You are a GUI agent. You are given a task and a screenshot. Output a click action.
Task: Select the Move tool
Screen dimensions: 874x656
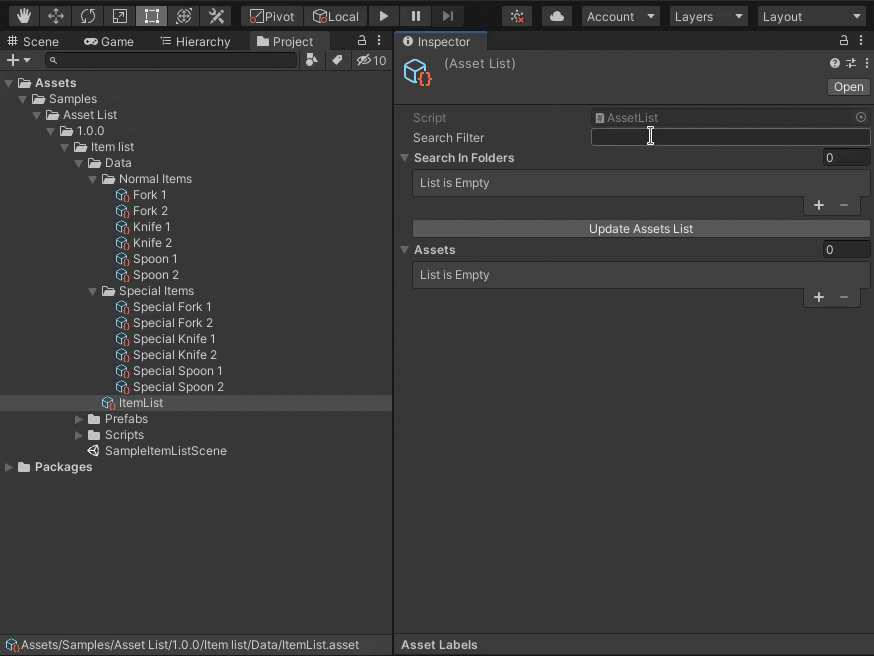point(56,16)
